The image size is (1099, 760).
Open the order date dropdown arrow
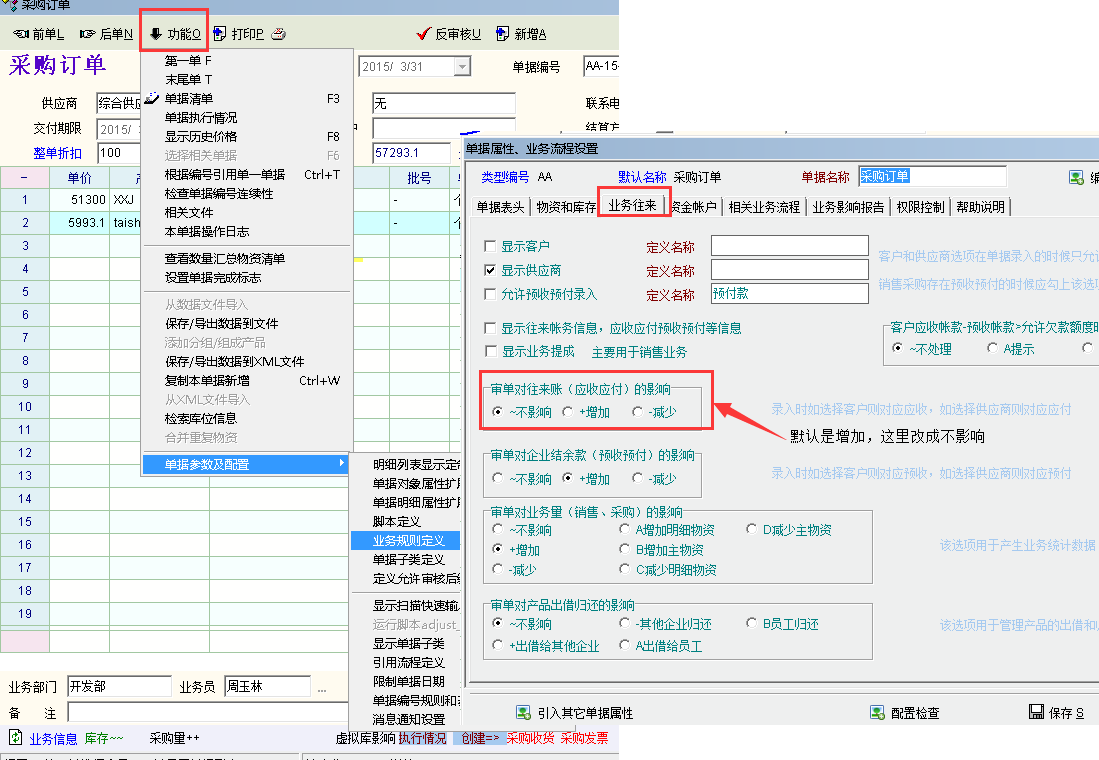coord(461,67)
